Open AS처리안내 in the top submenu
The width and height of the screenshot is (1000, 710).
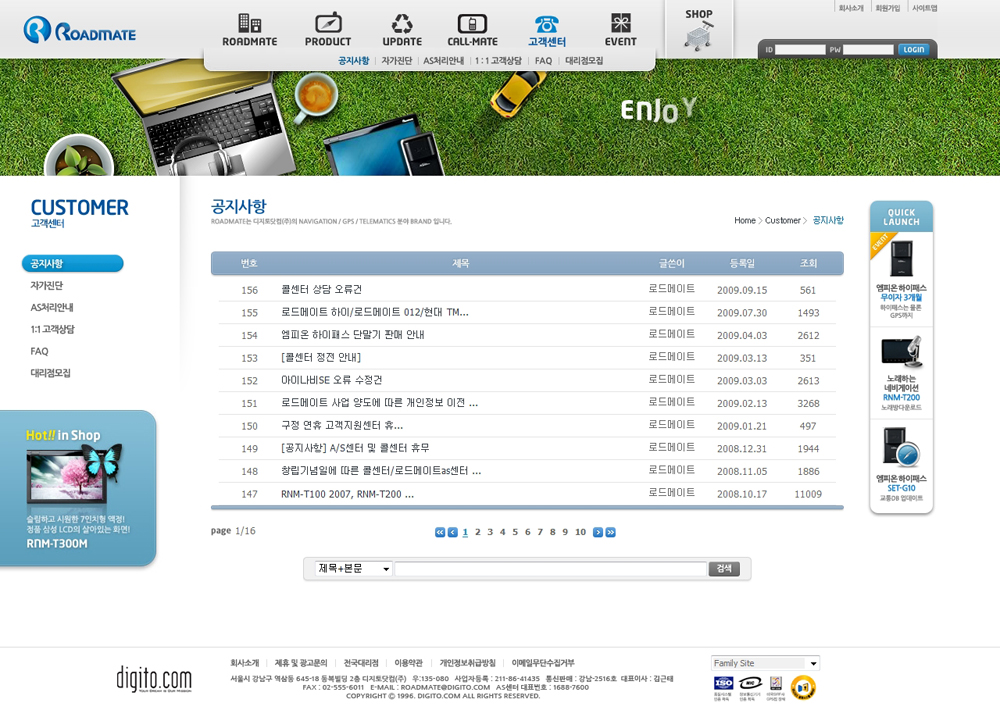tap(443, 61)
